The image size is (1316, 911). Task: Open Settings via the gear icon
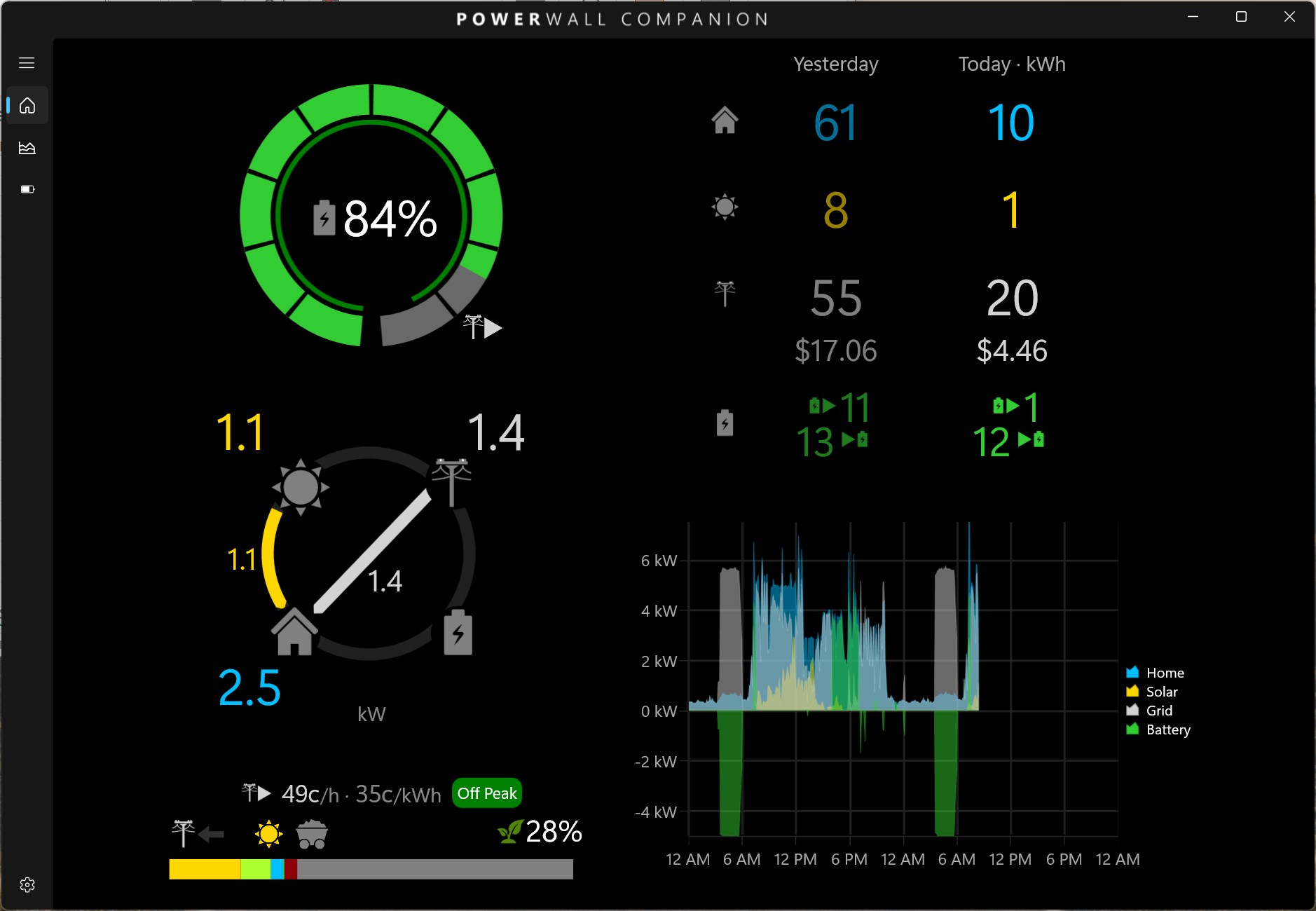(x=27, y=884)
